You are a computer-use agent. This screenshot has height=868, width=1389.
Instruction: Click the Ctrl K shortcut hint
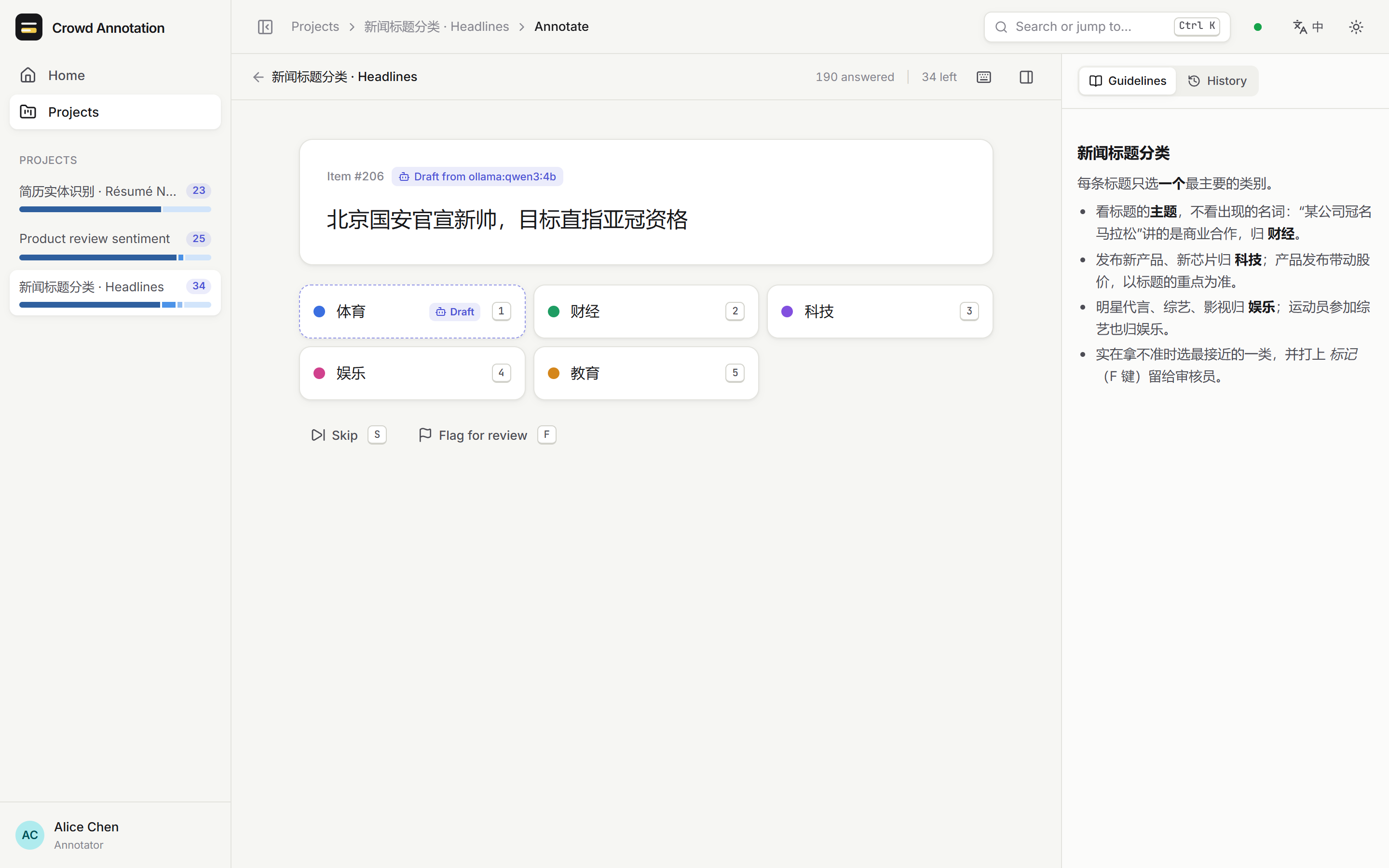1197,27
